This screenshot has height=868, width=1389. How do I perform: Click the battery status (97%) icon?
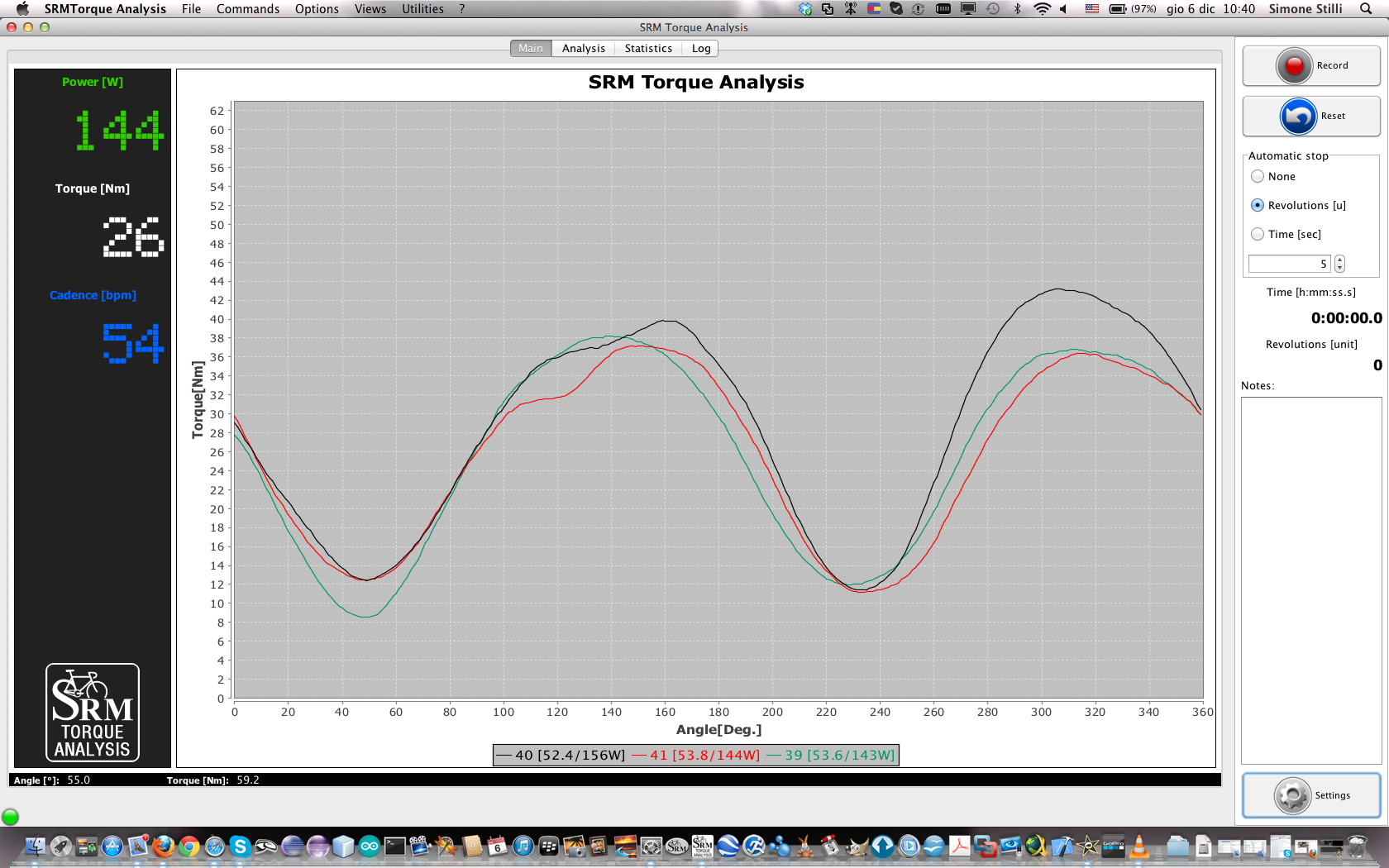[x=1133, y=9]
